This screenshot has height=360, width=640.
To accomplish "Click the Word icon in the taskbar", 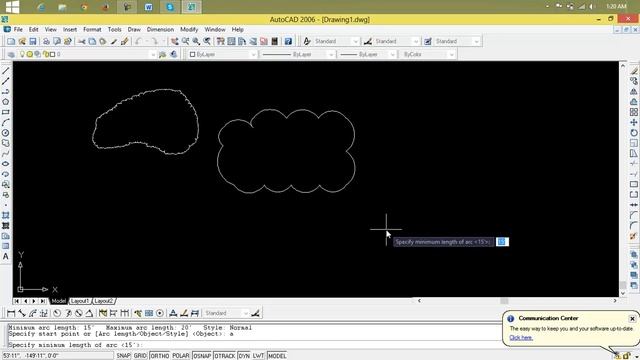I will [148, 7].
